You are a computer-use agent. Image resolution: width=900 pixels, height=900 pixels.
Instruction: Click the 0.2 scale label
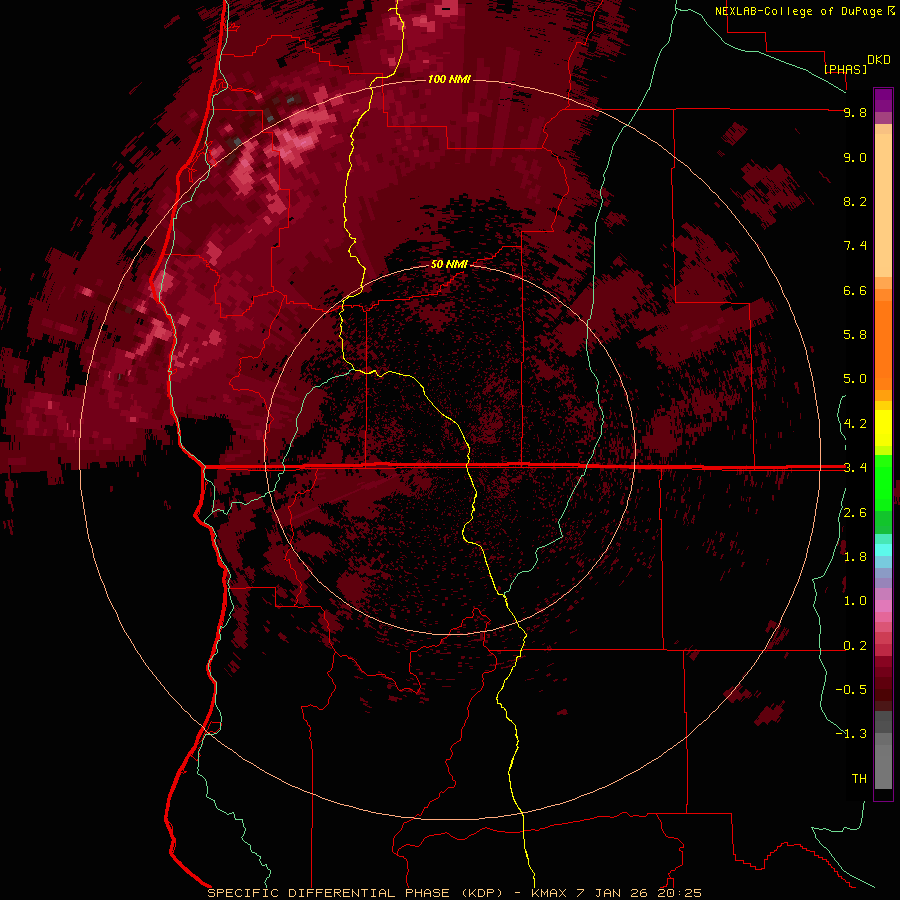tap(855, 646)
